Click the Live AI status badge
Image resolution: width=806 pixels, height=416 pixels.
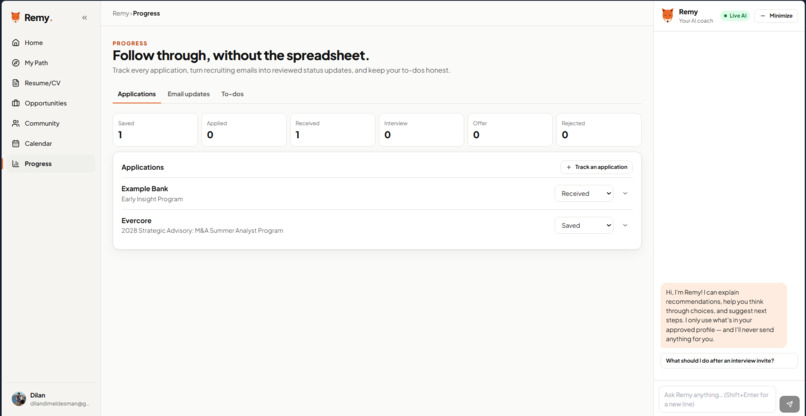coord(735,16)
